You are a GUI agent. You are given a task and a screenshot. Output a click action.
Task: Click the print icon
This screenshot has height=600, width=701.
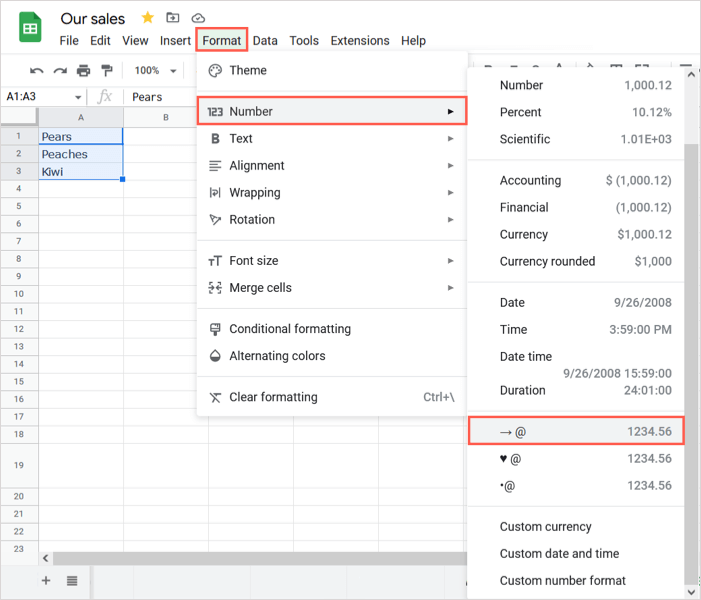pos(83,71)
